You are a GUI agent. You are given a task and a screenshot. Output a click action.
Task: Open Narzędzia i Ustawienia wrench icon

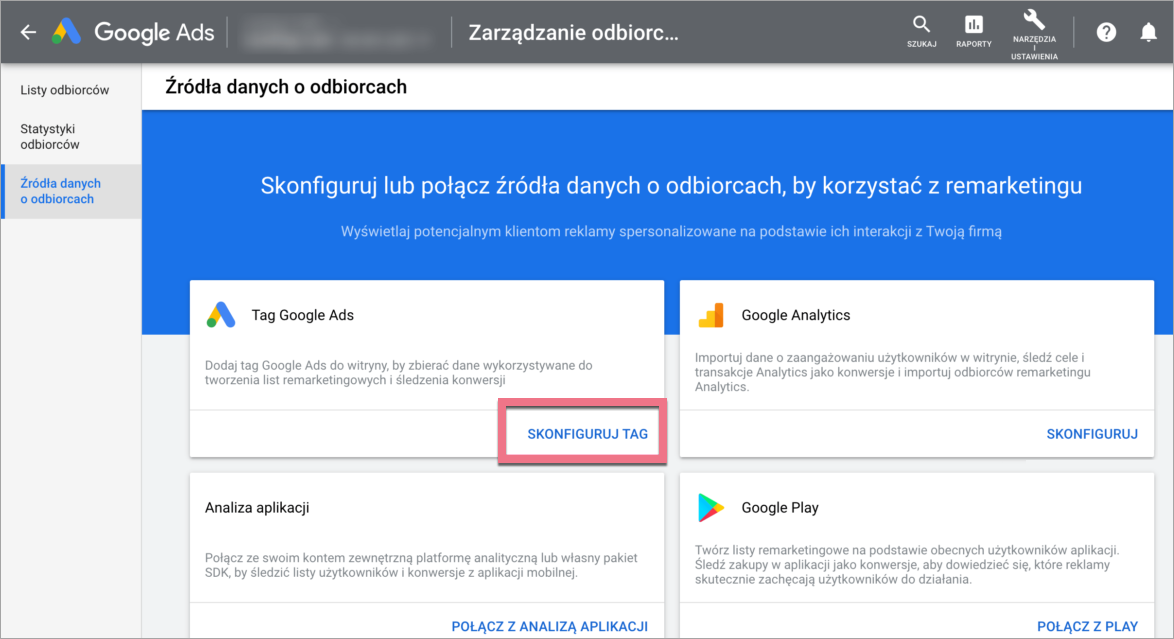pyautogui.click(x=1035, y=20)
